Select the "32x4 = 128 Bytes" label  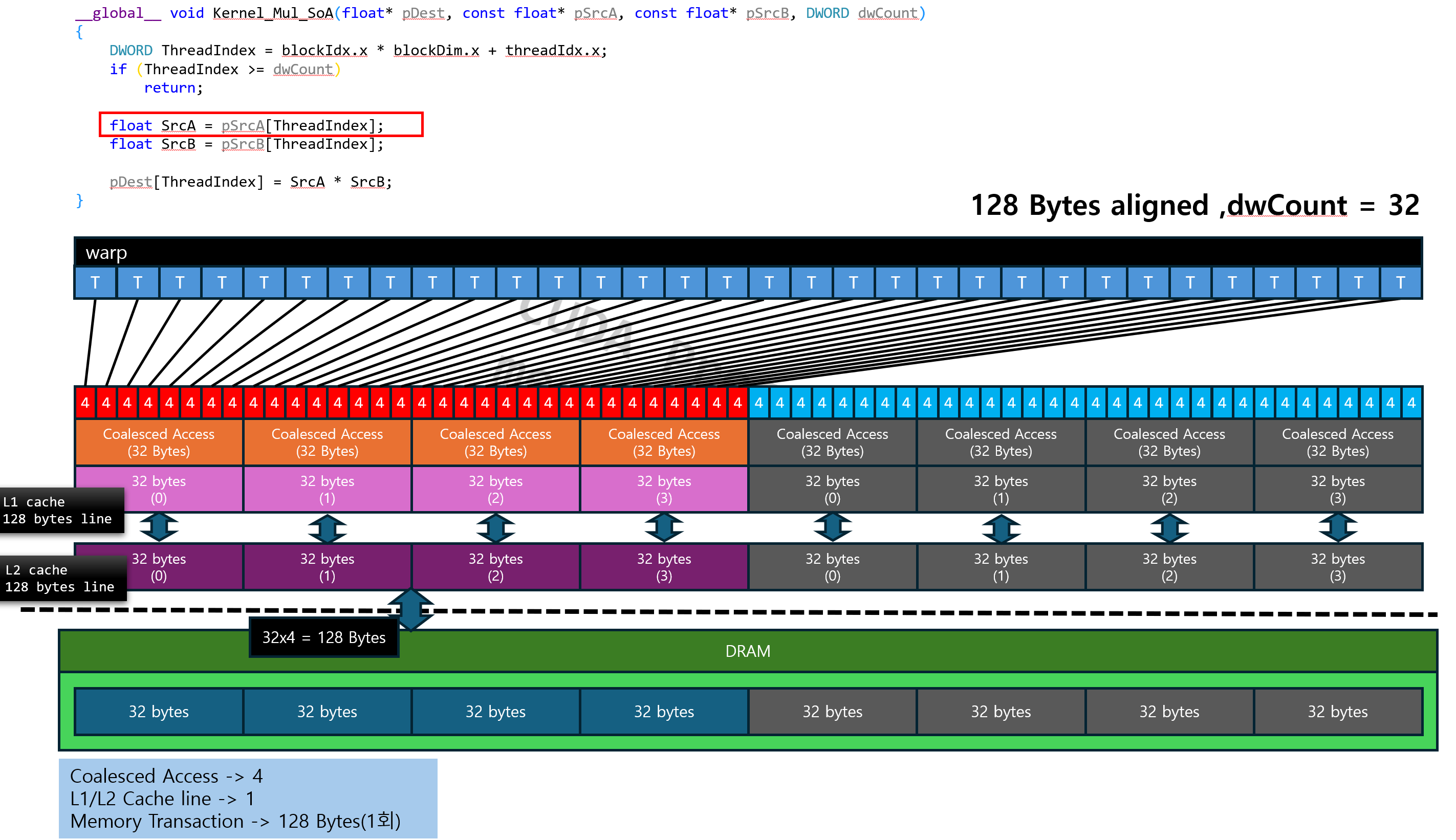tap(324, 637)
